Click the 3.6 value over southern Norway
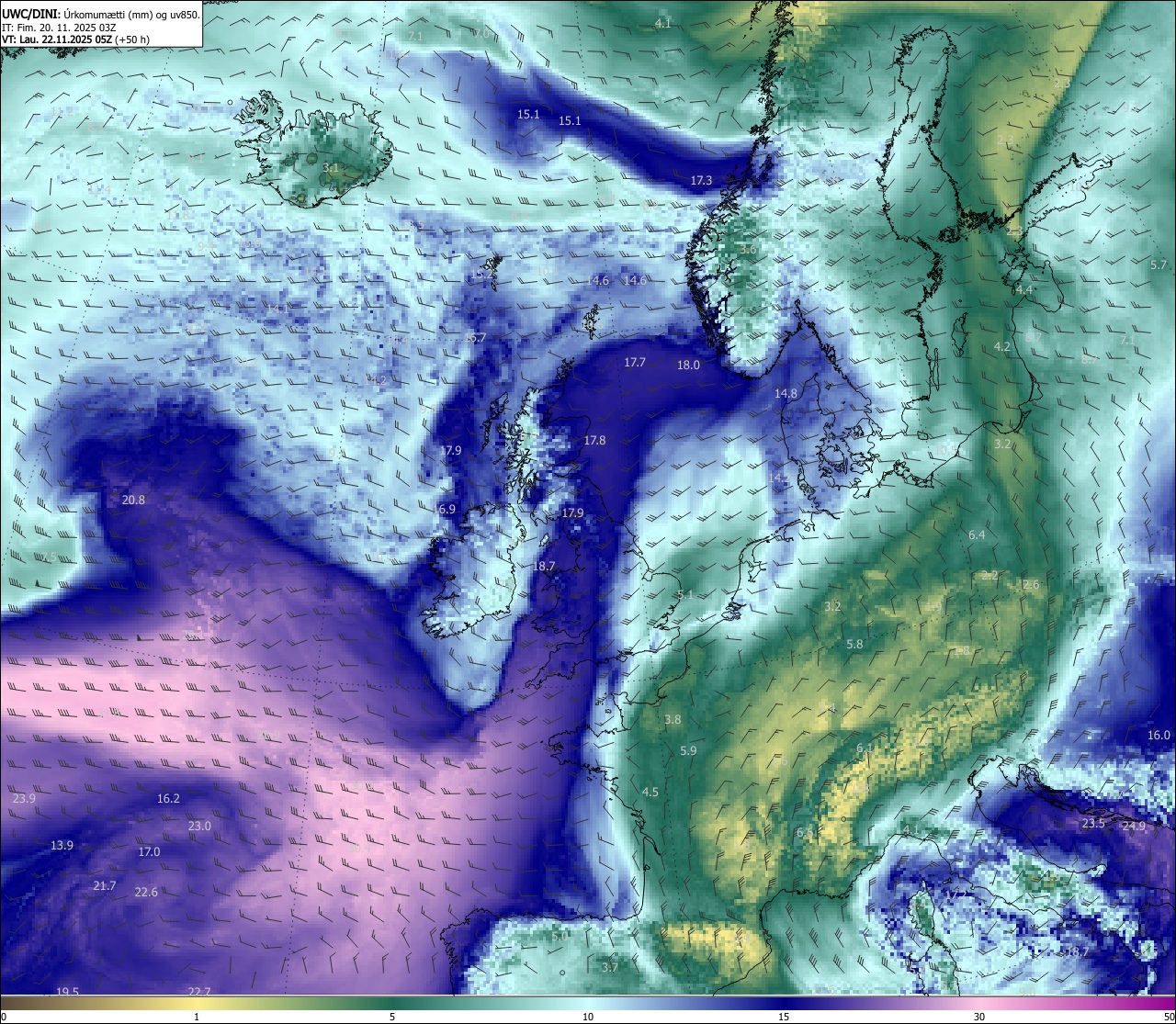1176x1024 pixels. coord(748,250)
